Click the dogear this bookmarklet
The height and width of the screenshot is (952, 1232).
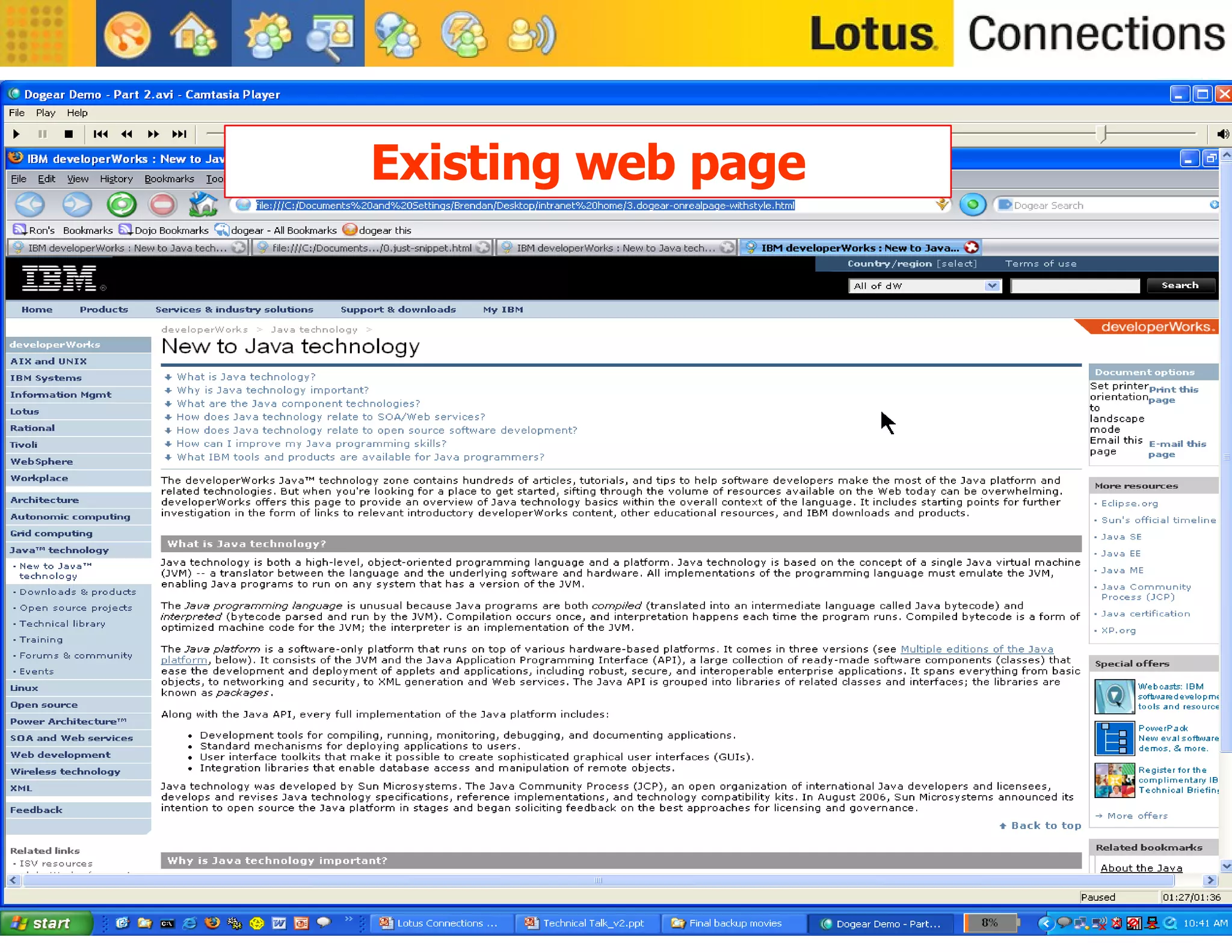[x=377, y=230]
